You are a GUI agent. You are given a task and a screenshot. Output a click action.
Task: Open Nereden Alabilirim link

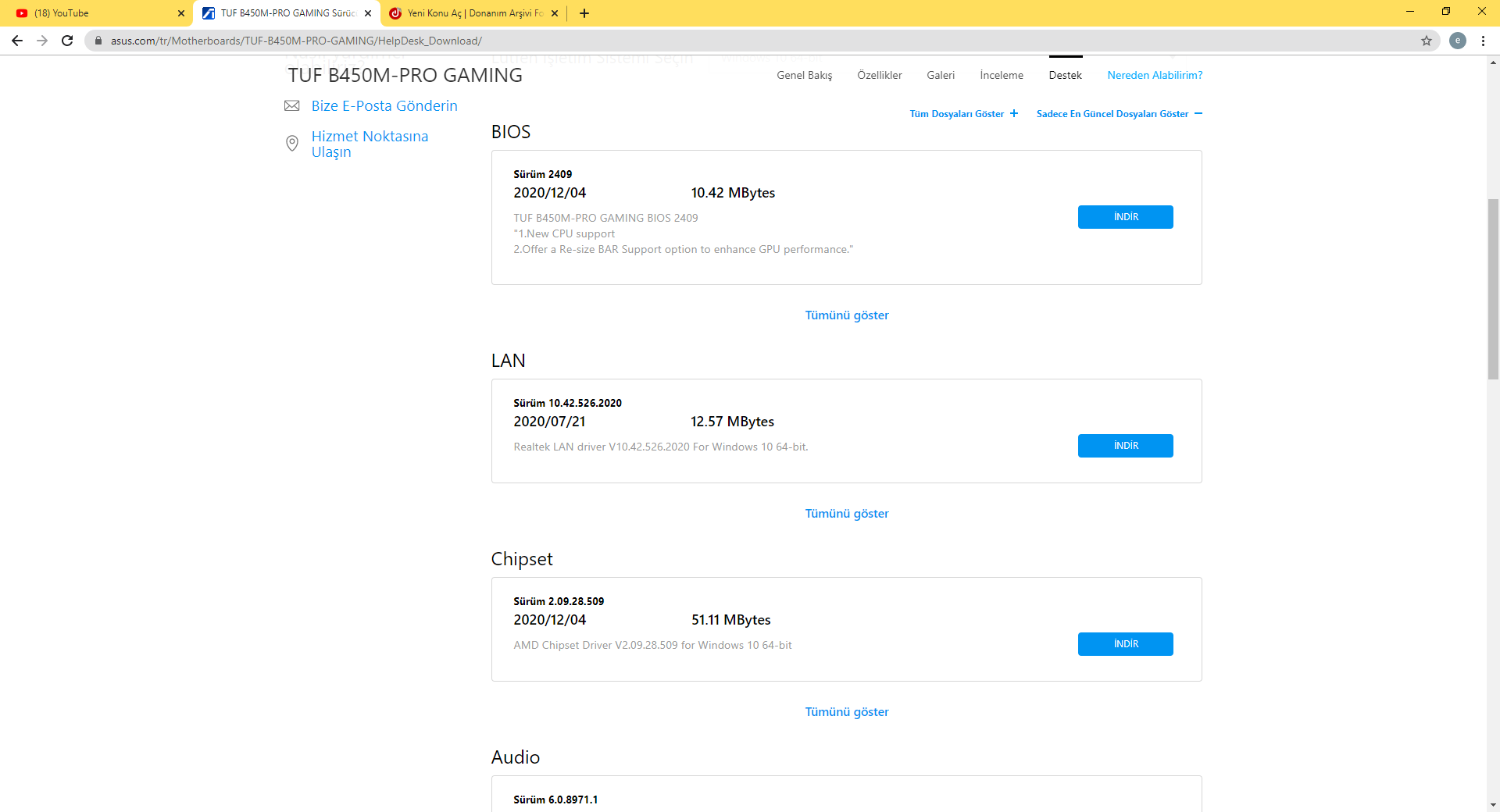[x=1155, y=75]
